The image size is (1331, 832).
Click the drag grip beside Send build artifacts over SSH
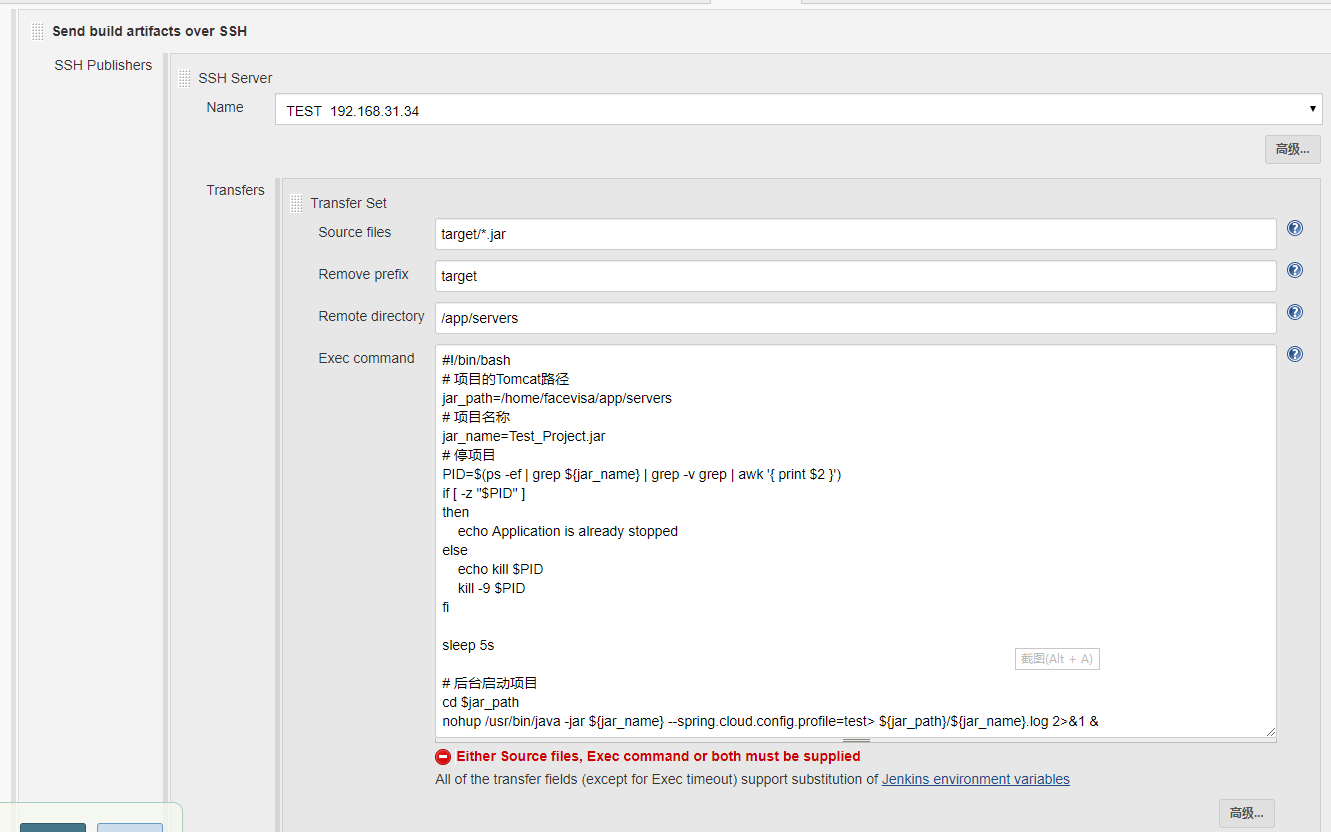pyautogui.click(x=36, y=31)
